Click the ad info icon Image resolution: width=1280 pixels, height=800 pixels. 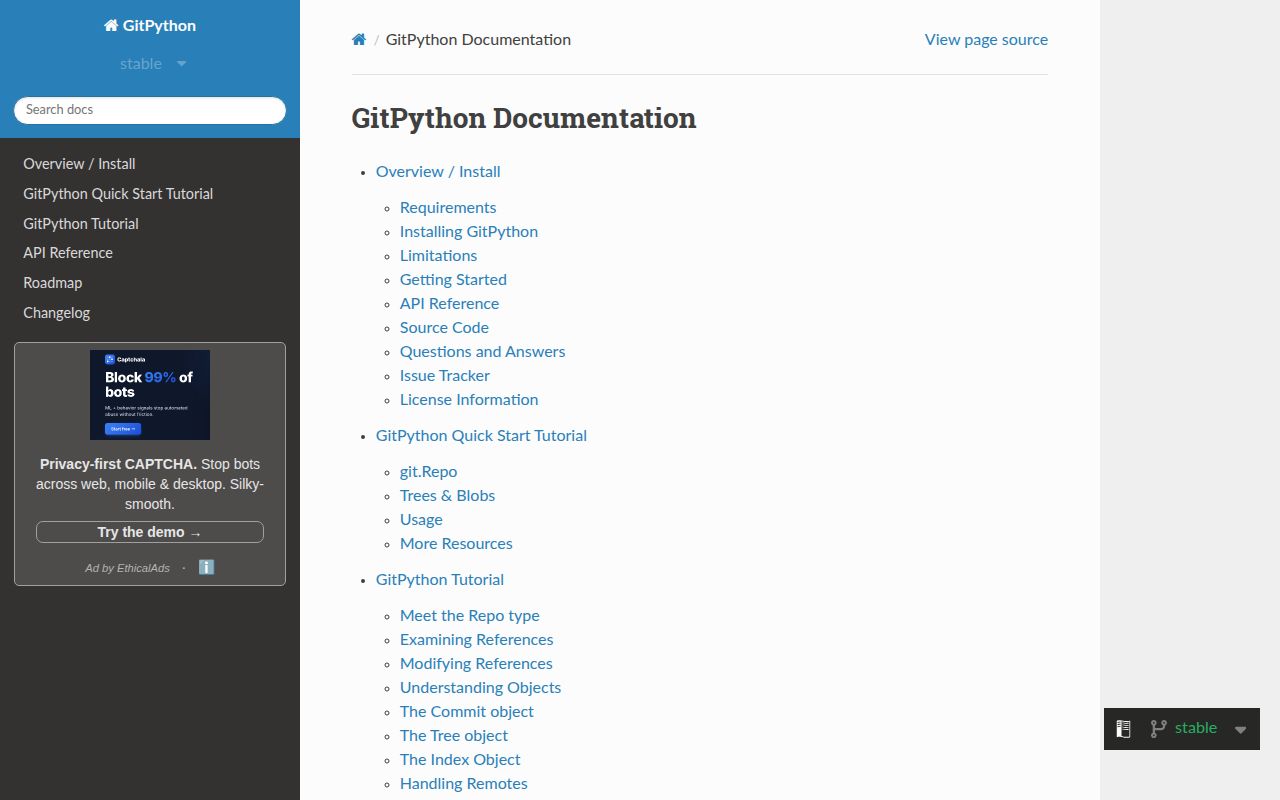[206, 567]
